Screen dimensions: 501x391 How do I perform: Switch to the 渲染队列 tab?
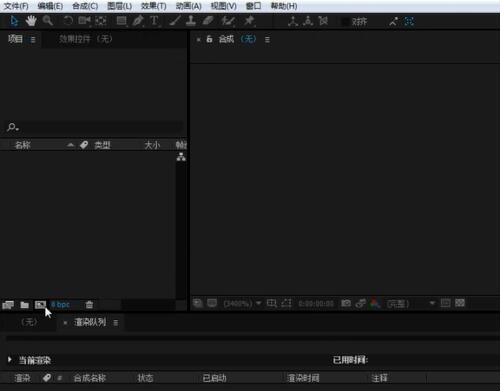pos(90,322)
